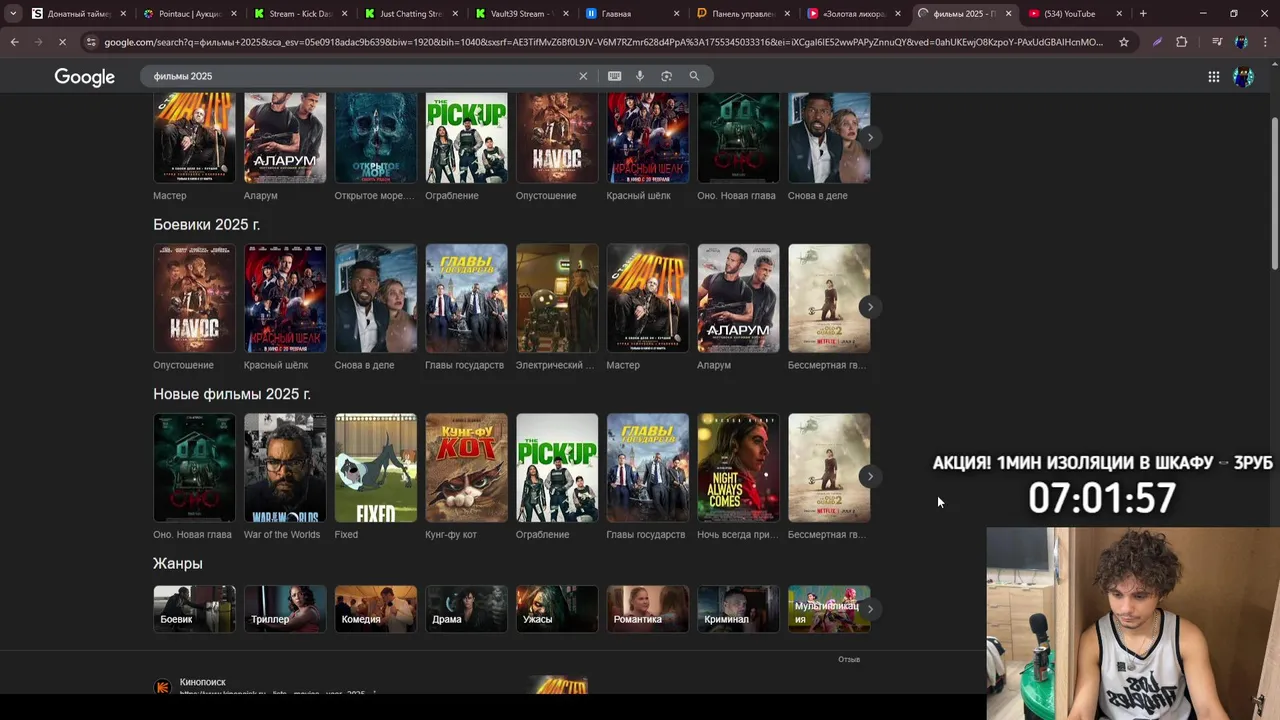
Task: Select the Романтика genre tile
Action: pyautogui.click(x=648, y=609)
